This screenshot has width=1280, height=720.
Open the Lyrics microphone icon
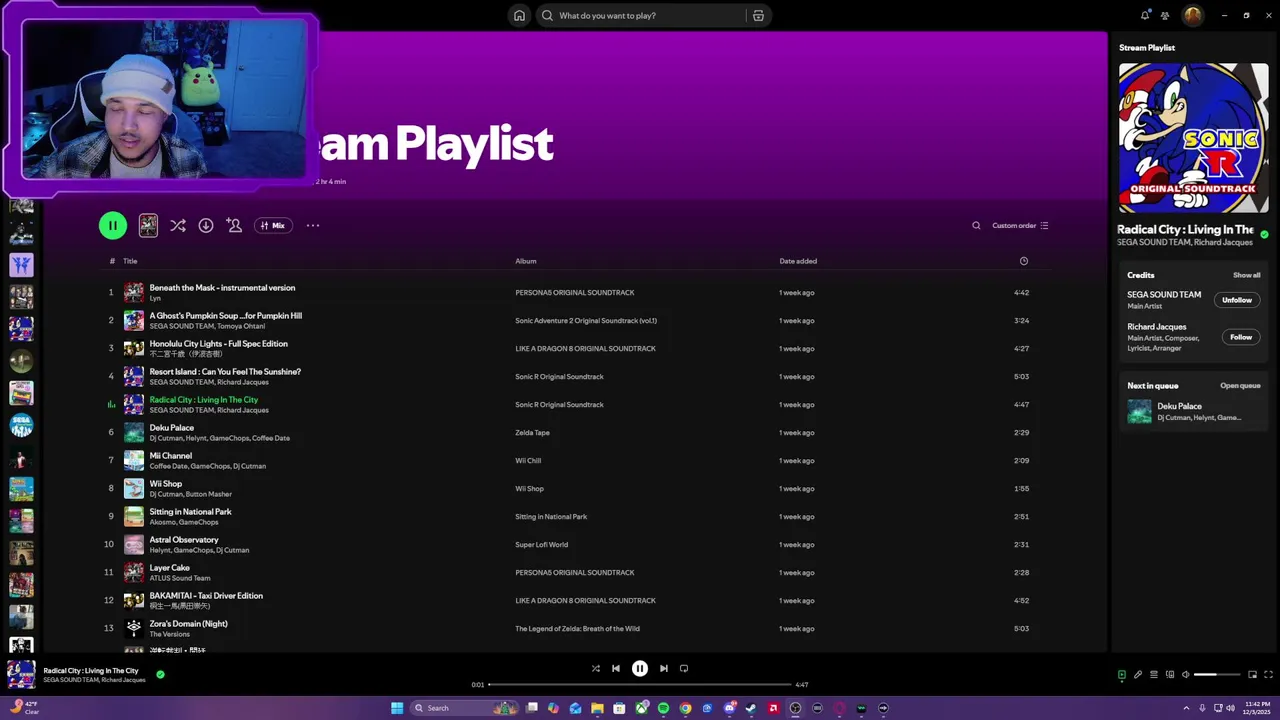tap(1137, 675)
